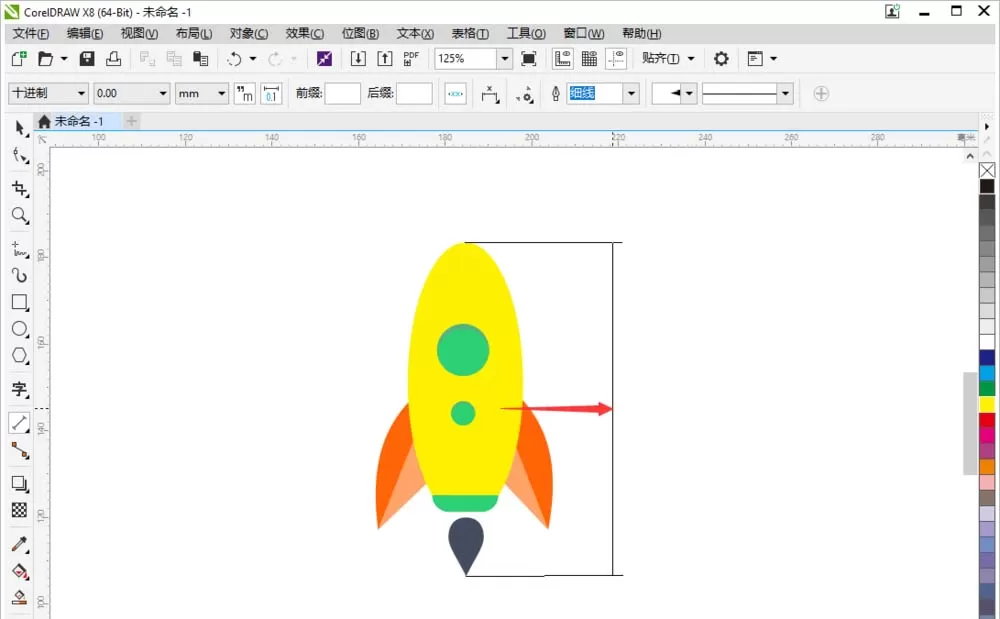Print the document
This screenshot has height=619, width=1000.
(x=114, y=59)
